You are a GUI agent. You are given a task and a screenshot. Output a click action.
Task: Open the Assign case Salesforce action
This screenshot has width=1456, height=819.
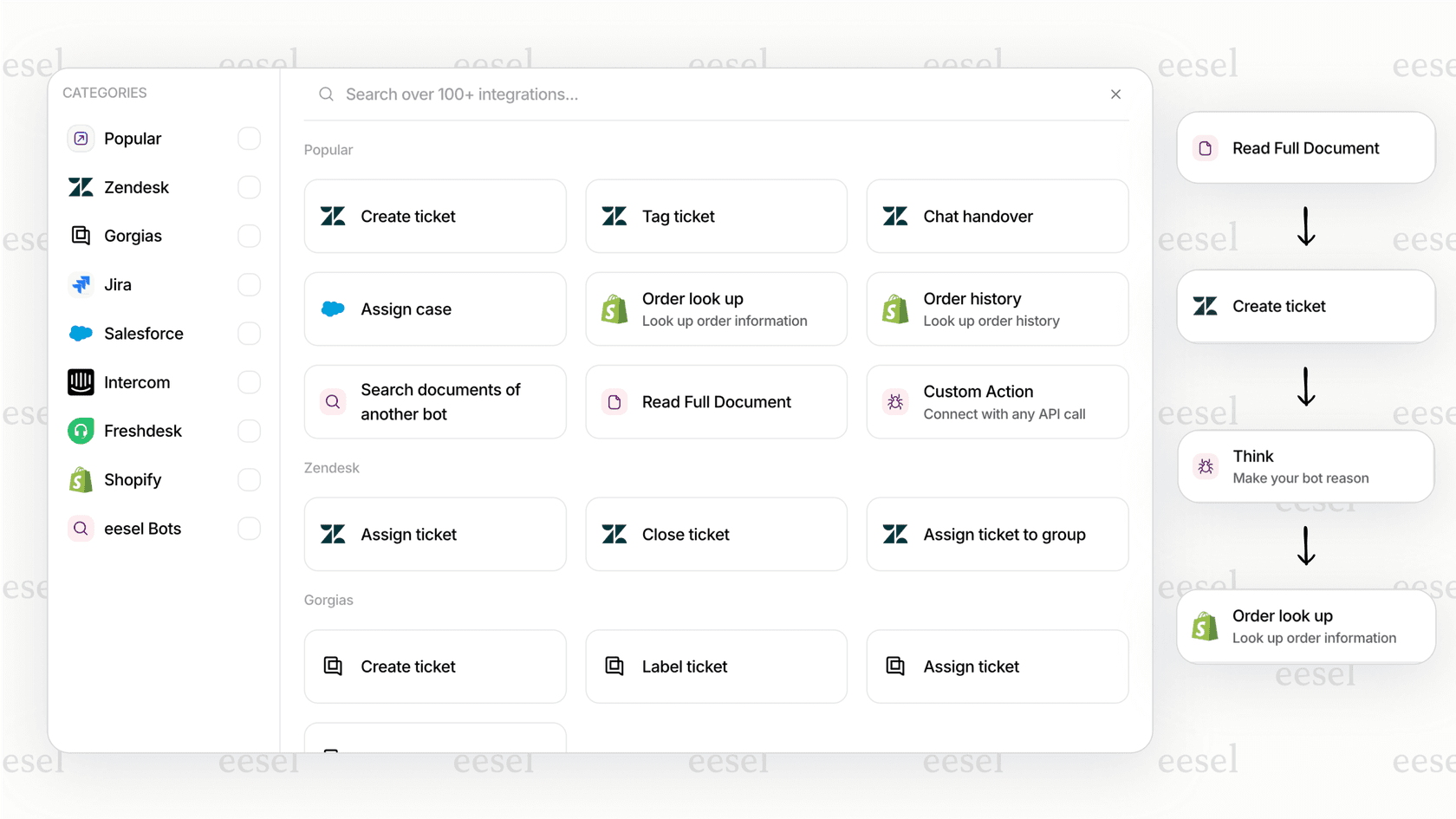[434, 309]
